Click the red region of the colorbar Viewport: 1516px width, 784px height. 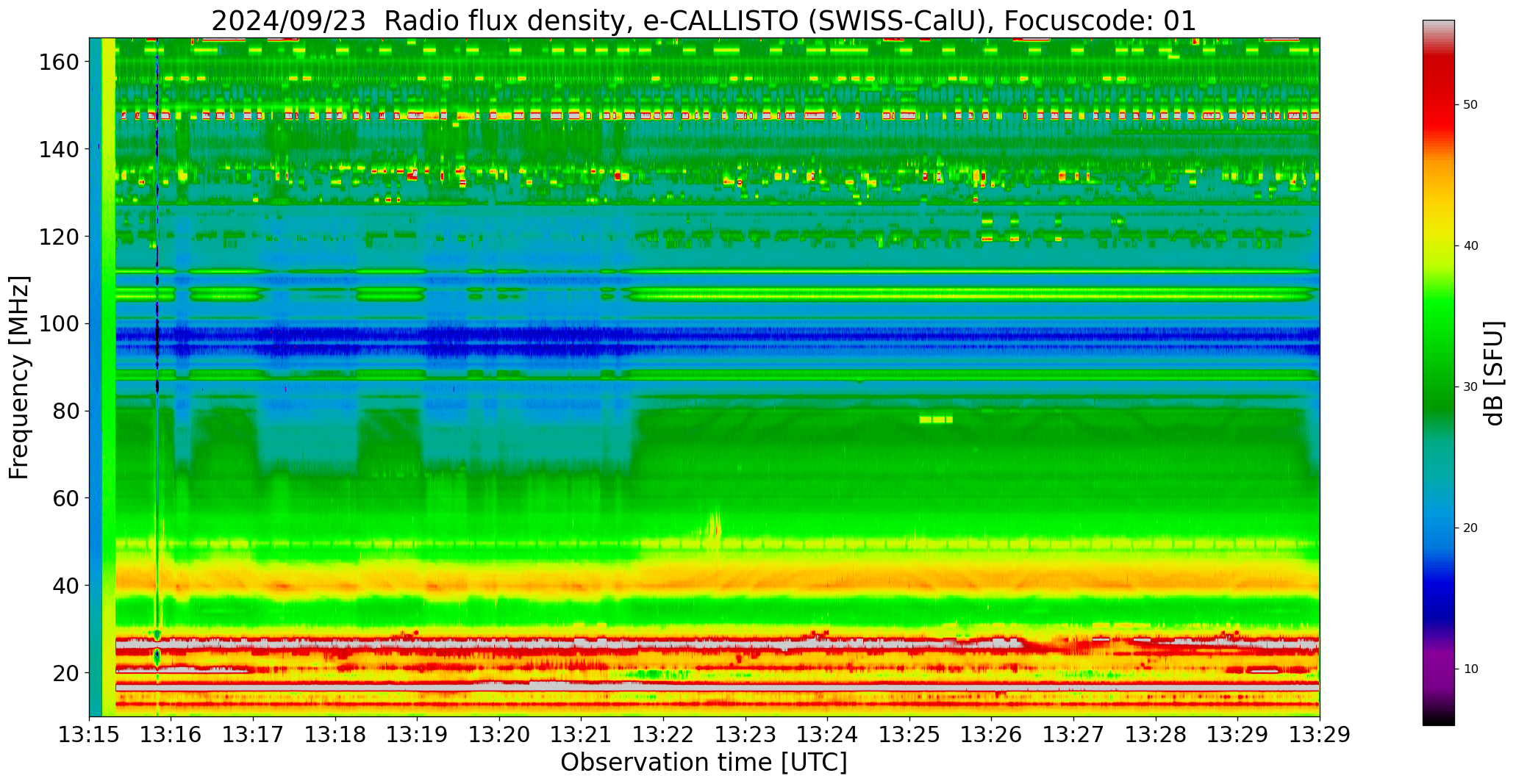(1438, 103)
